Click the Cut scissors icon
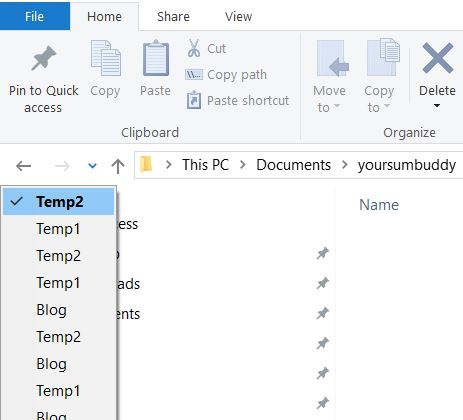This screenshot has width=463, height=420. coord(193,48)
